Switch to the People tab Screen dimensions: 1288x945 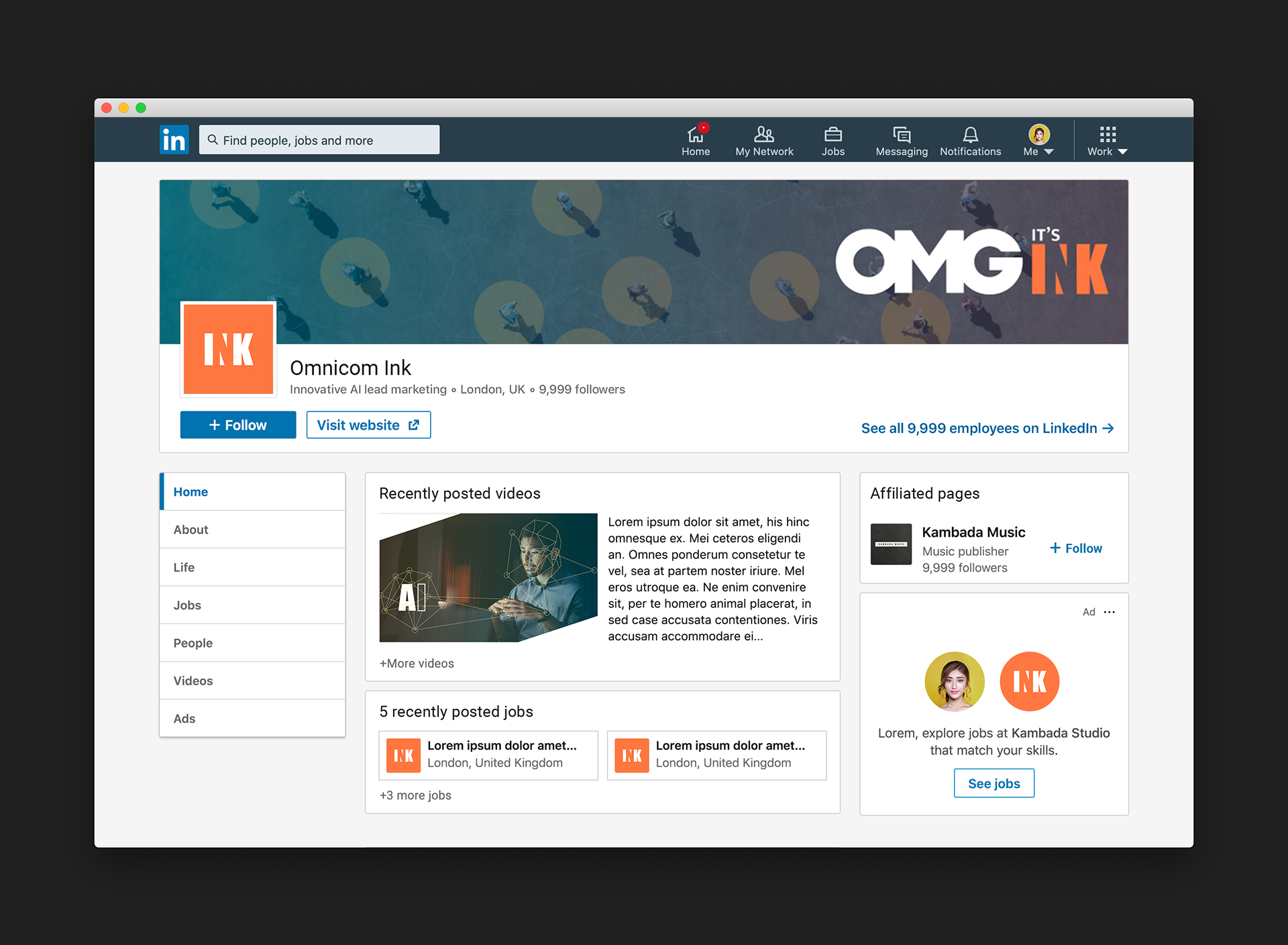(253, 643)
